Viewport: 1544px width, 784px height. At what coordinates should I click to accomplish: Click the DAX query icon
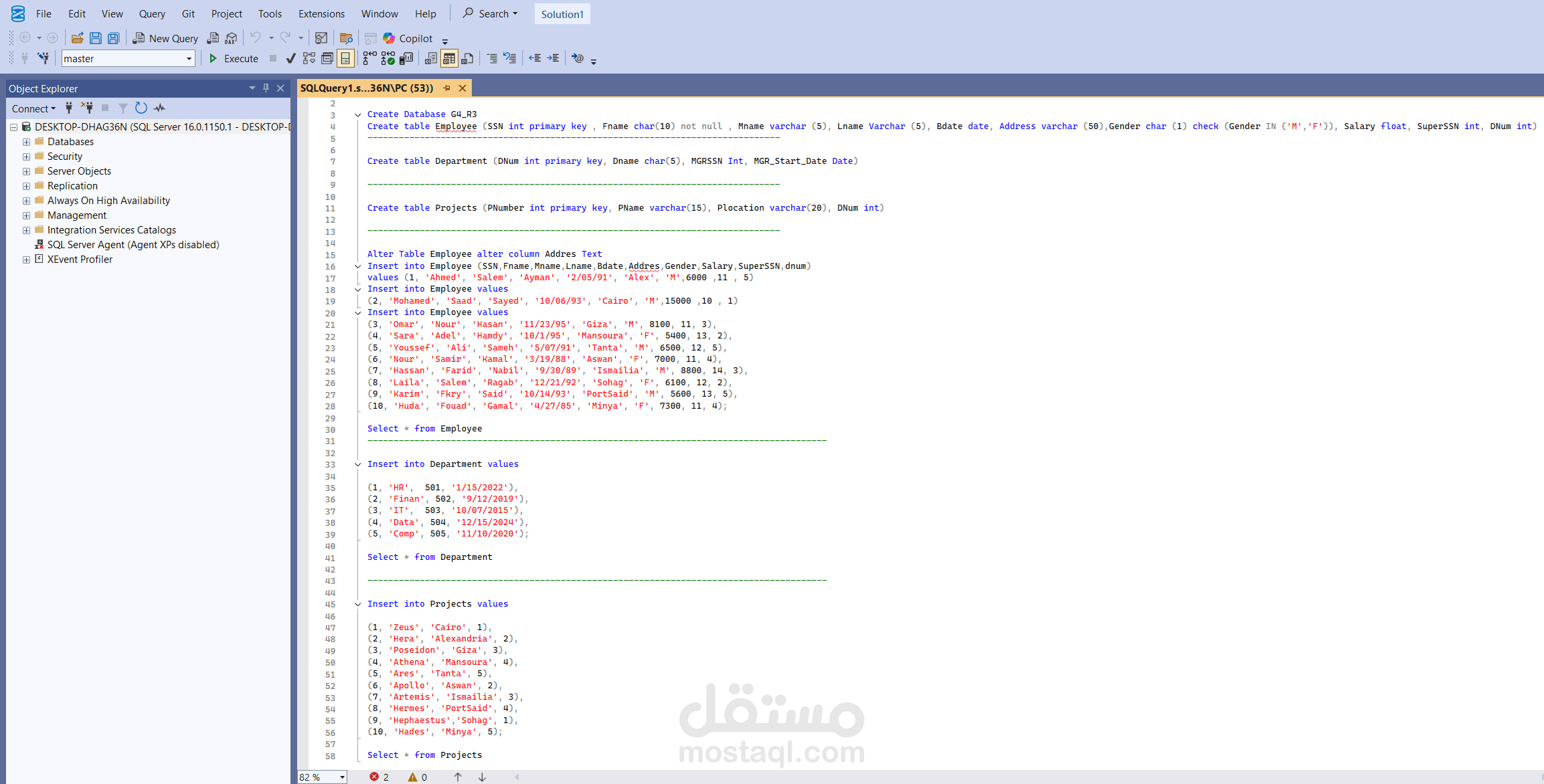point(231,38)
